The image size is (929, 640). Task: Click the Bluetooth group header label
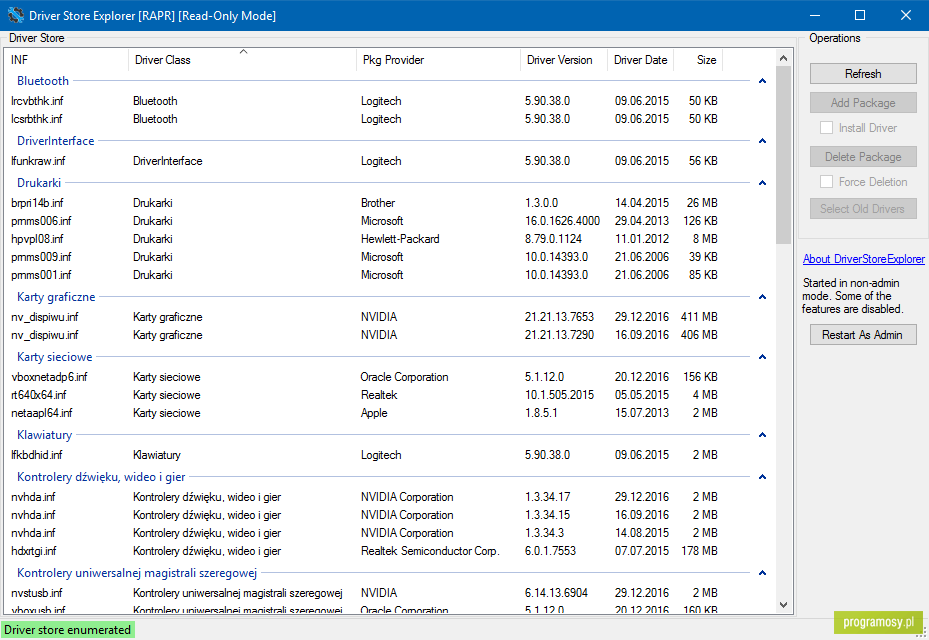pyautogui.click(x=43, y=81)
